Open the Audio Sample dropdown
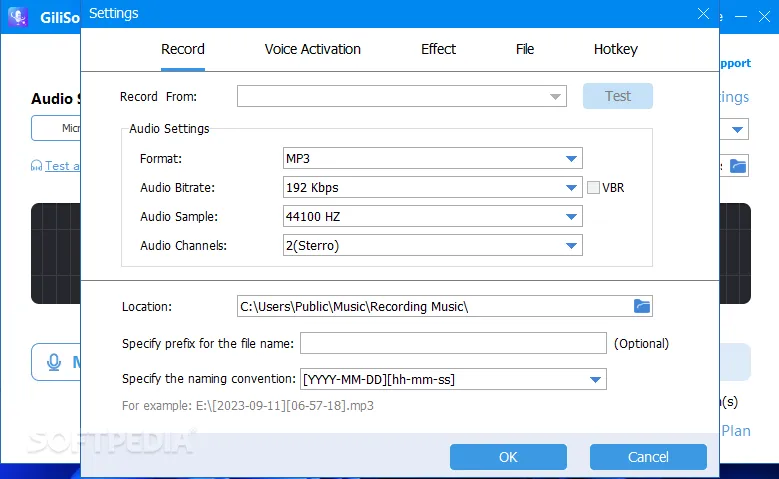779x479 pixels. [432, 216]
